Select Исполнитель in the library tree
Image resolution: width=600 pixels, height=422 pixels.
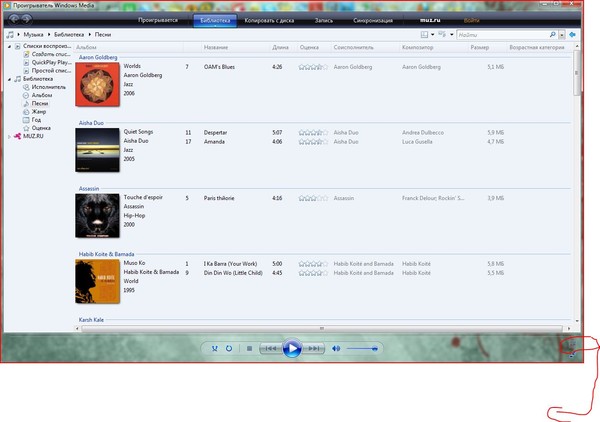click(x=49, y=87)
